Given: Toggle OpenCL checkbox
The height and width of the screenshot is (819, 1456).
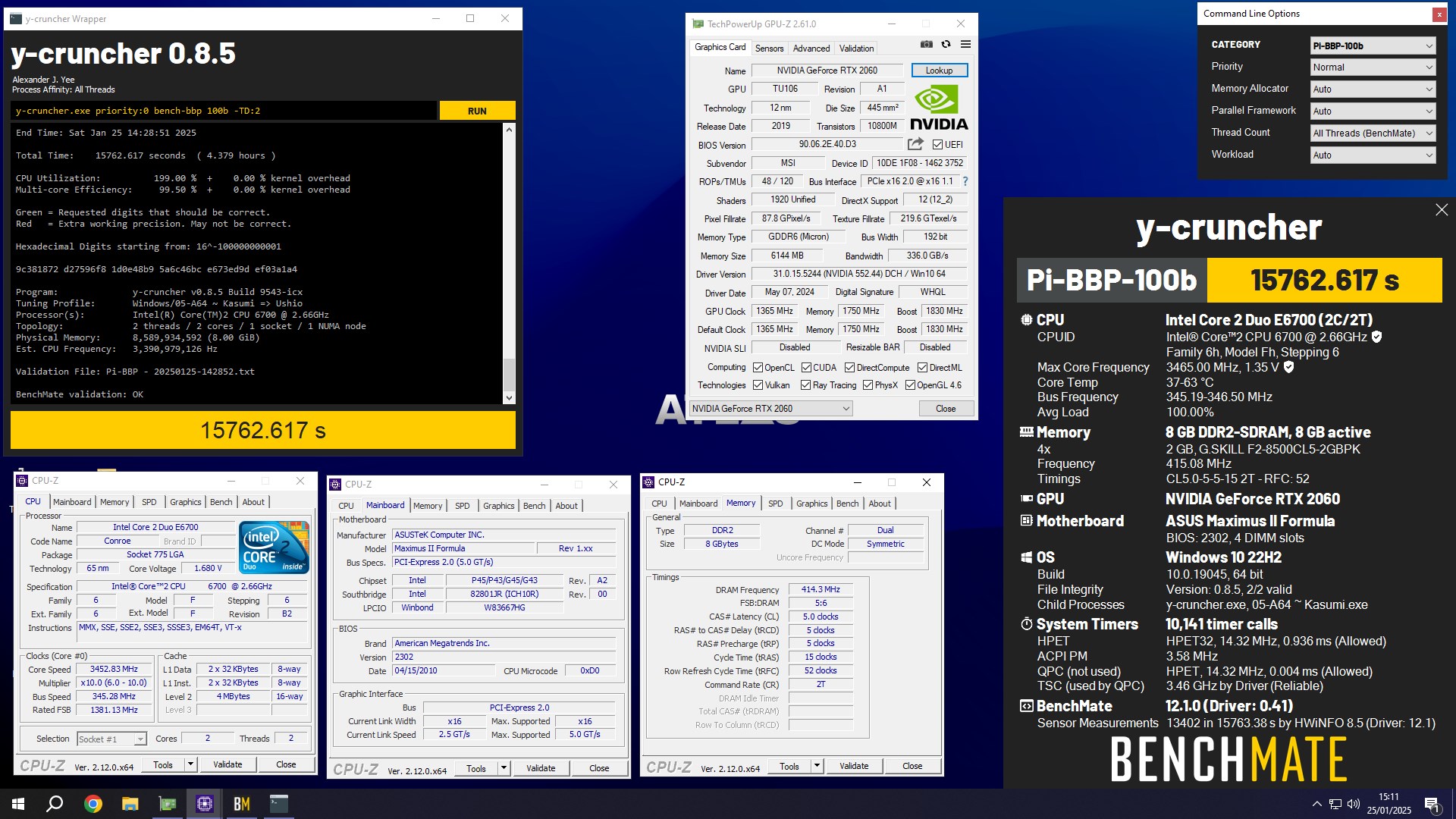Looking at the screenshot, I should point(757,368).
